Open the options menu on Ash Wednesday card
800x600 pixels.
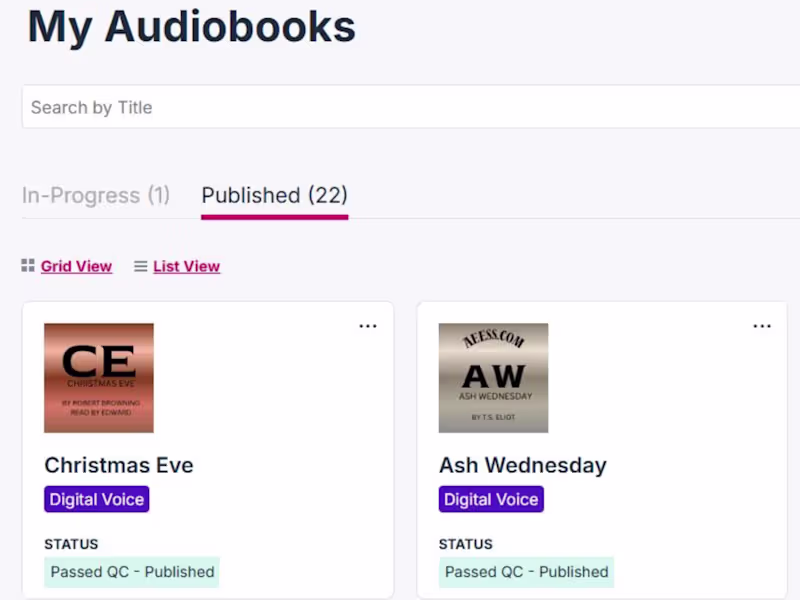(x=762, y=325)
